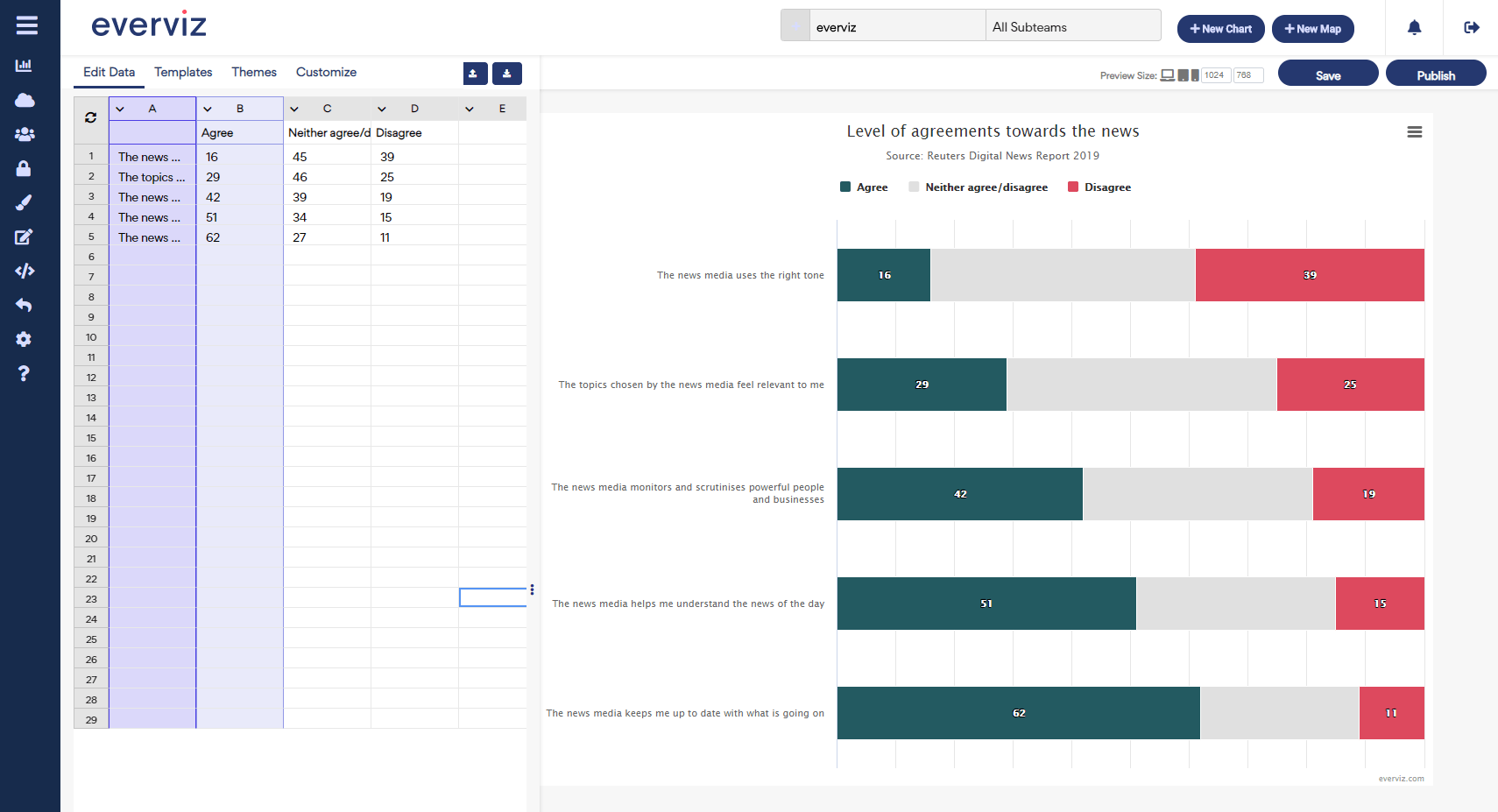Open the hamburger menu in the sidebar

[x=26, y=25]
